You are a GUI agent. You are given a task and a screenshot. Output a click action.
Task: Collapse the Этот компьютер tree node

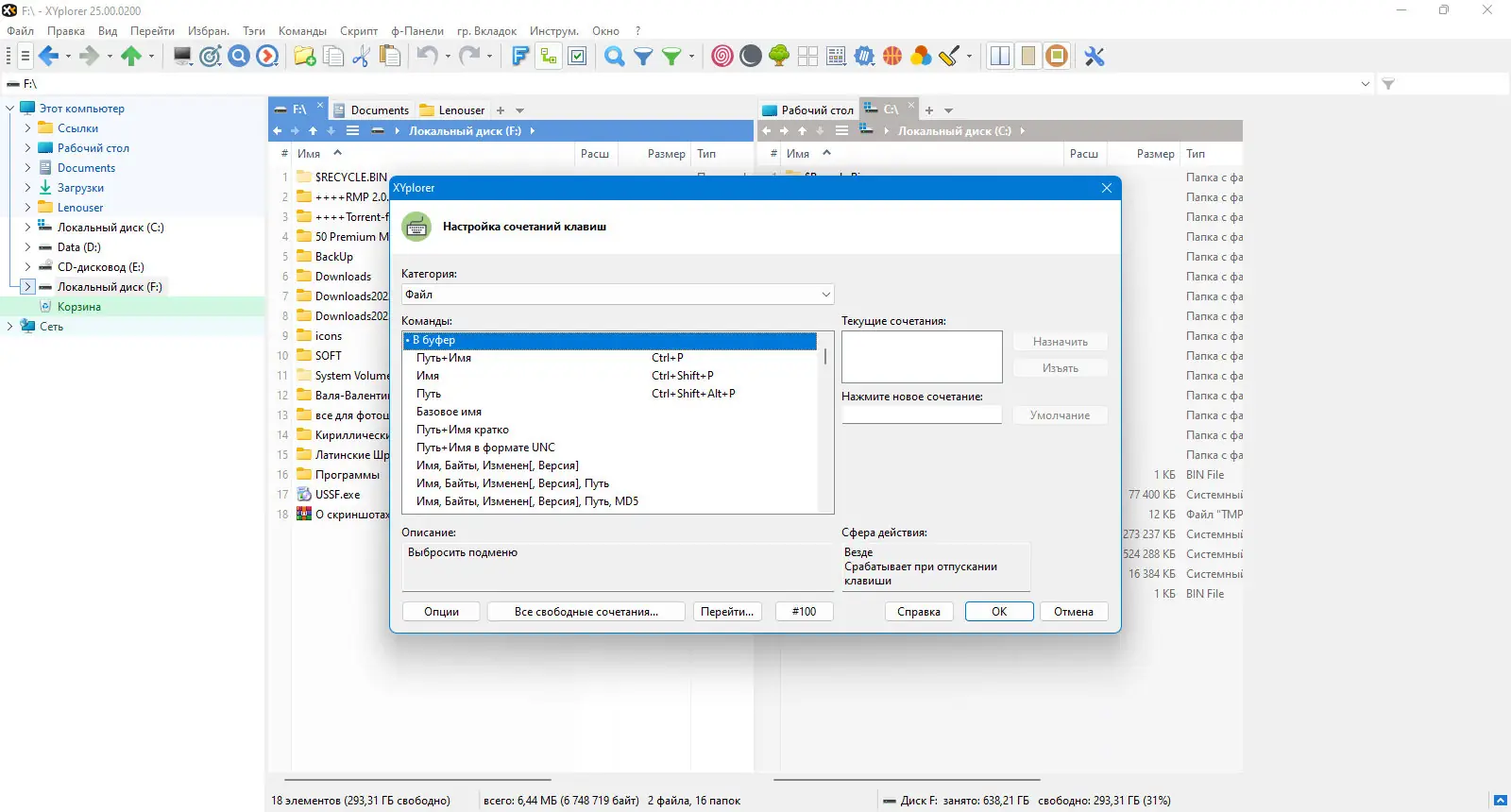(x=9, y=109)
